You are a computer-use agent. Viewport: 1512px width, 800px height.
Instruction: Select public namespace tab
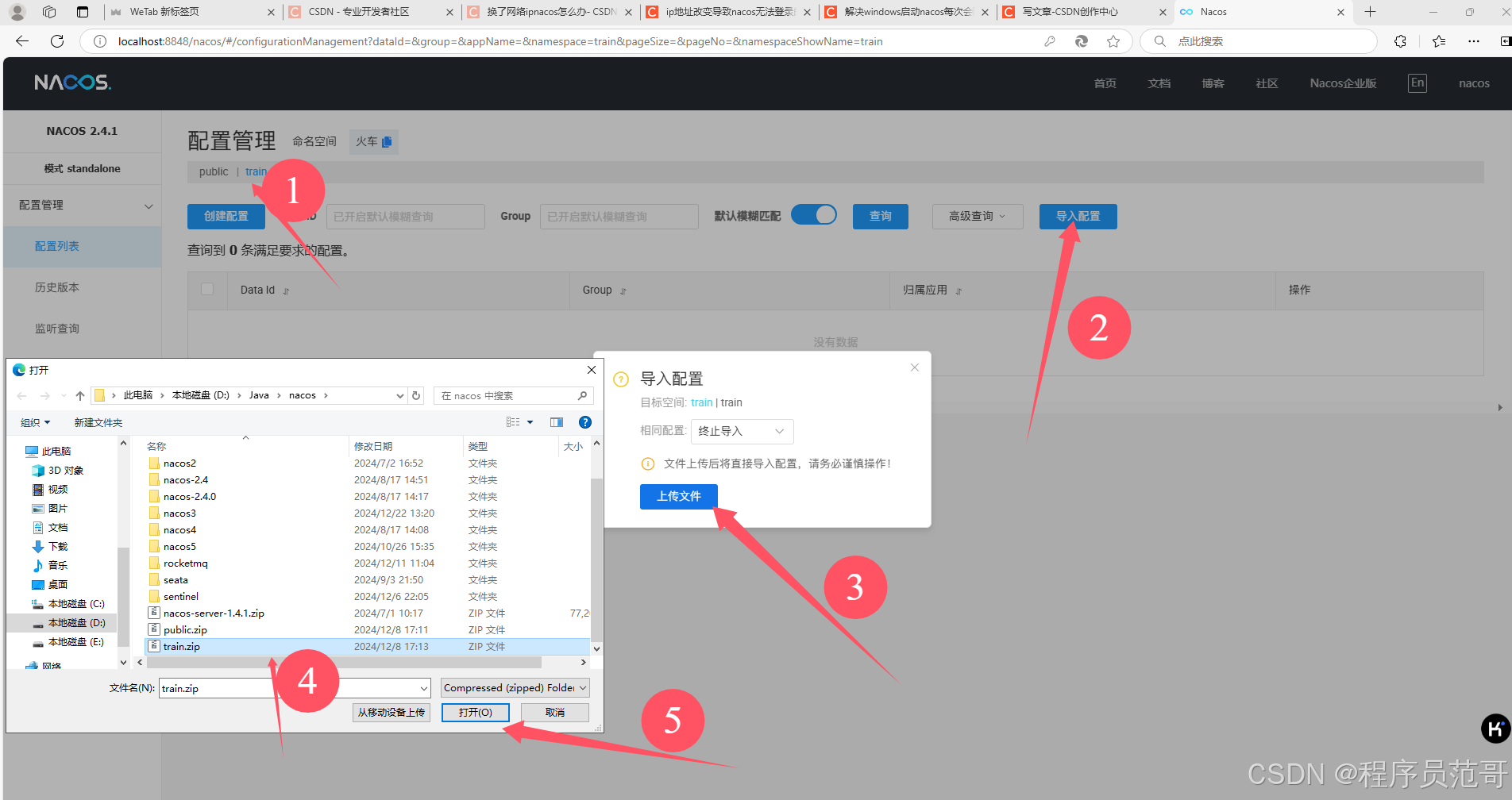(214, 171)
